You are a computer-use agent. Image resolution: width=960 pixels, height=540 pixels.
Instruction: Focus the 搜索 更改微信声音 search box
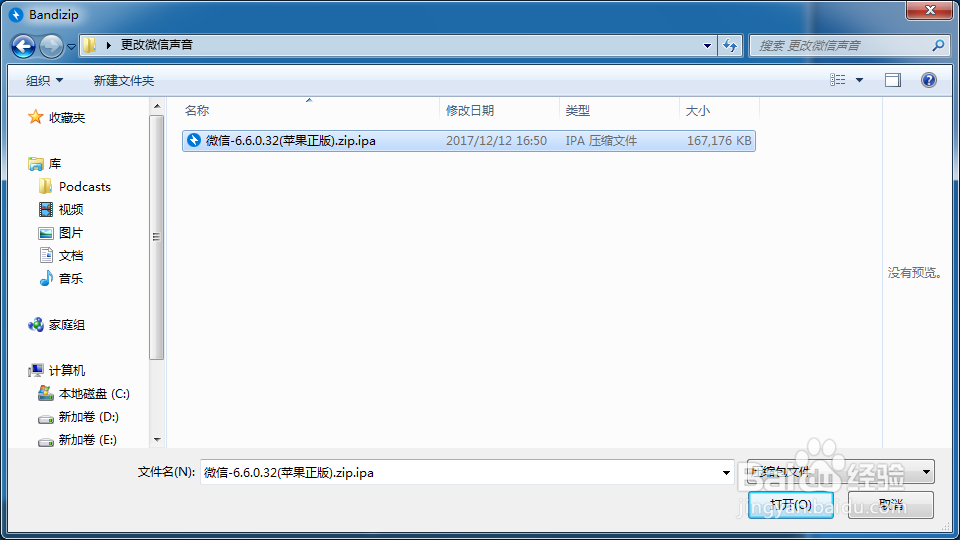click(x=843, y=45)
